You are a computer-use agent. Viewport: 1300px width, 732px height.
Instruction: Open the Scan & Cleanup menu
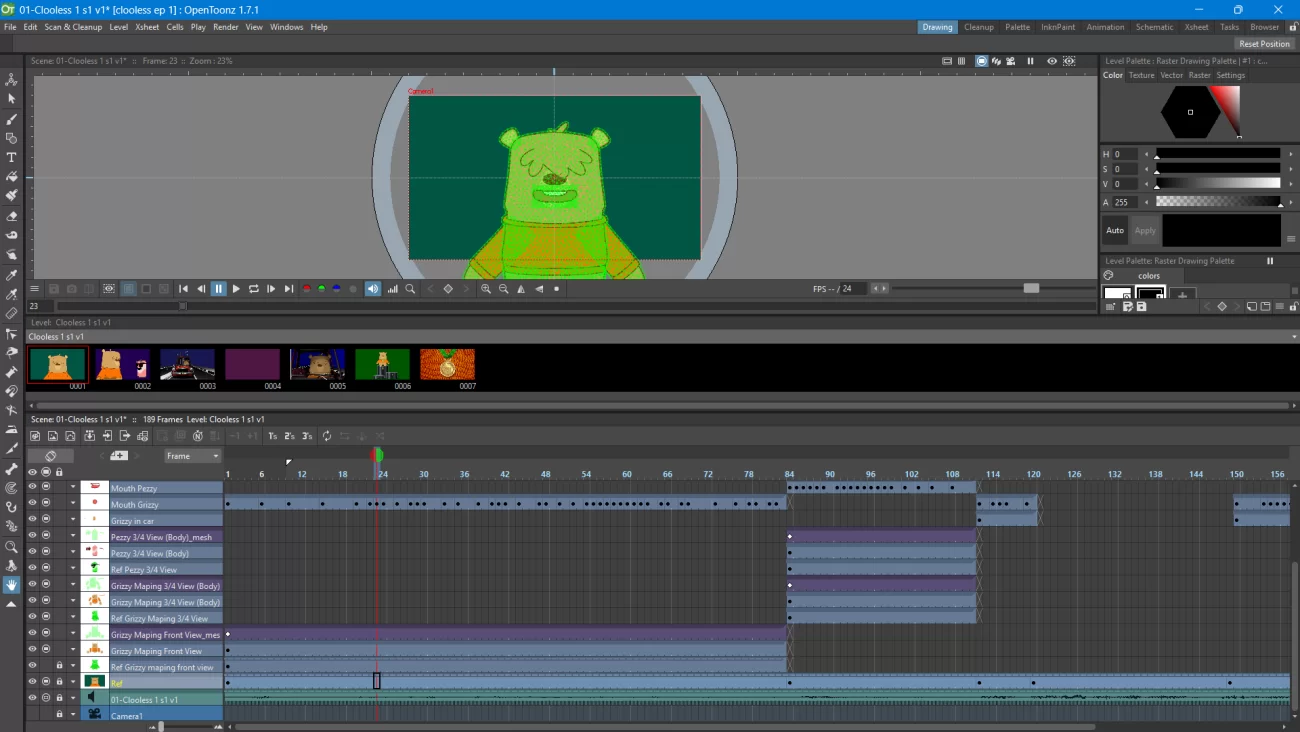click(x=73, y=27)
